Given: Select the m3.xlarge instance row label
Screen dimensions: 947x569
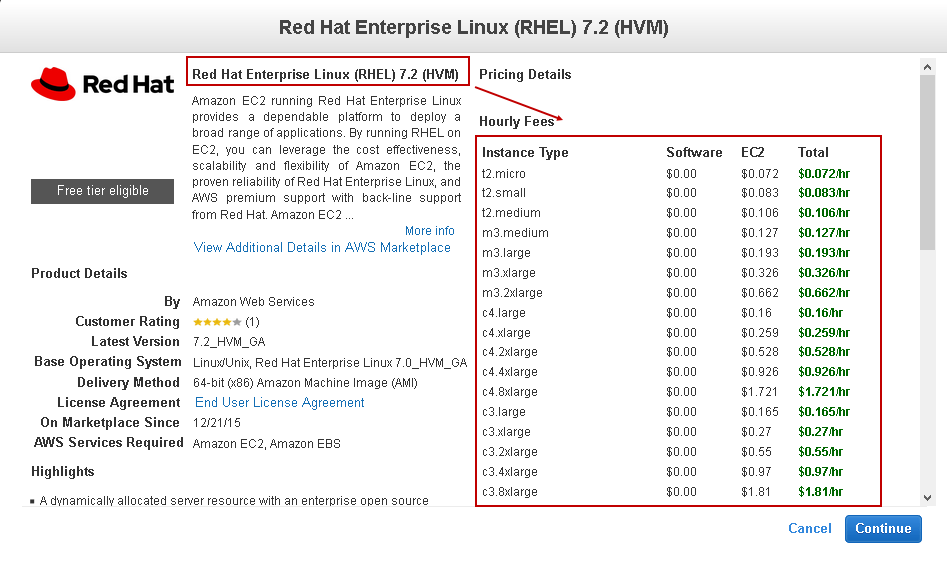Looking at the screenshot, I should click(509, 273).
